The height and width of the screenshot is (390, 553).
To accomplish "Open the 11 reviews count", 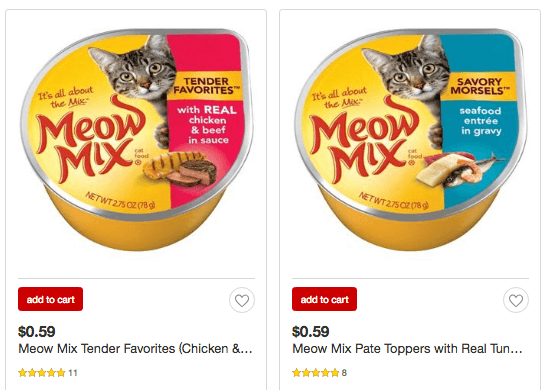I will pos(73,373).
